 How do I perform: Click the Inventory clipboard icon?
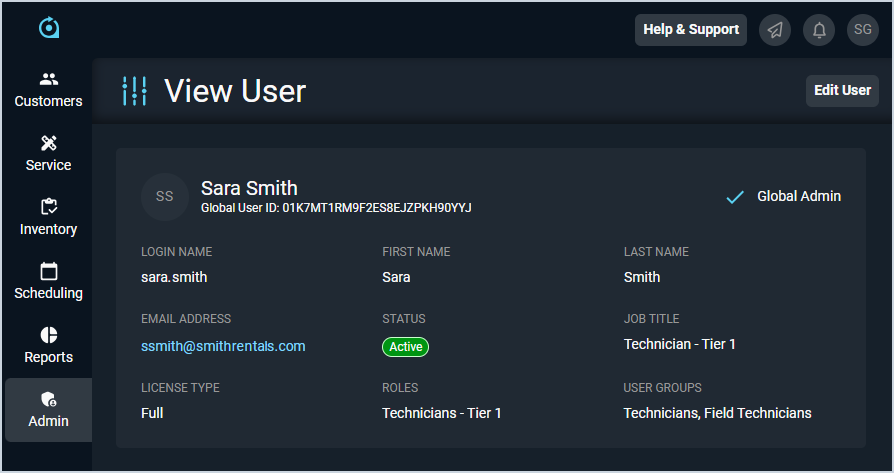tap(48, 207)
